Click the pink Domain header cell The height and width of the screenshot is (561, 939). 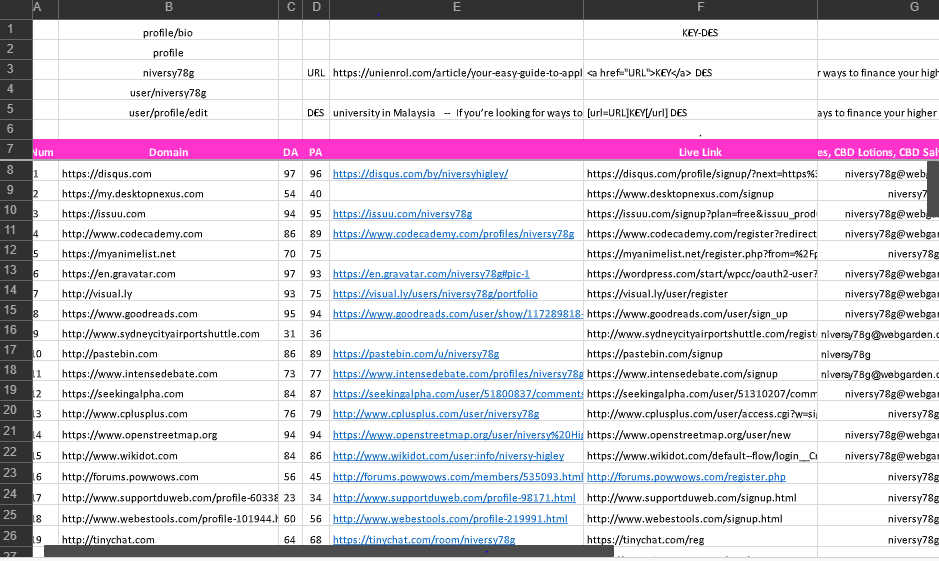coord(168,152)
